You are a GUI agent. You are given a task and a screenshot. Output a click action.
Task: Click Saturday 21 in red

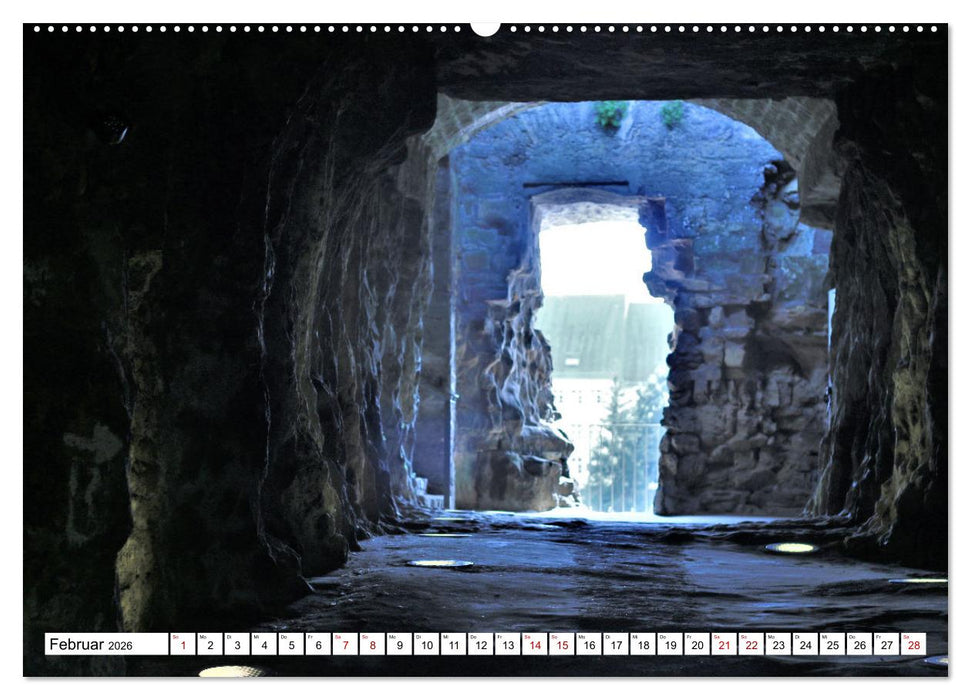click(x=723, y=644)
